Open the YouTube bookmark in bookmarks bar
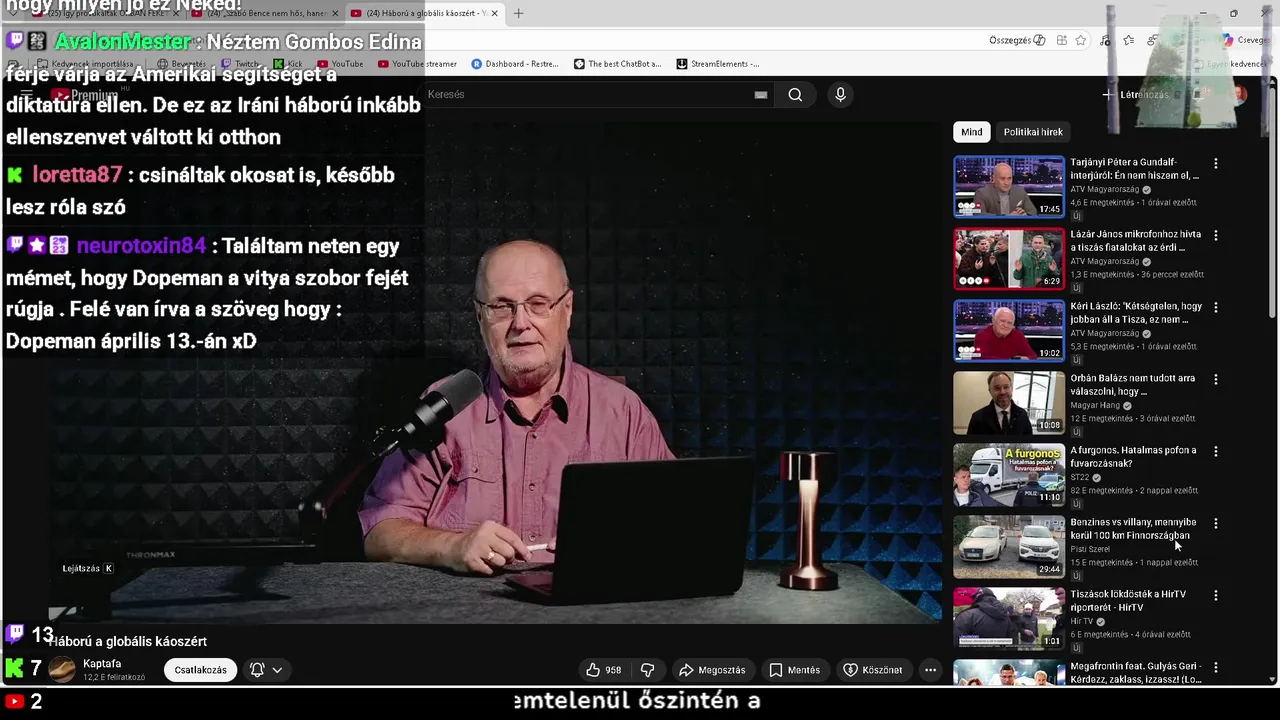The width and height of the screenshot is (1280, 720). 340,64
